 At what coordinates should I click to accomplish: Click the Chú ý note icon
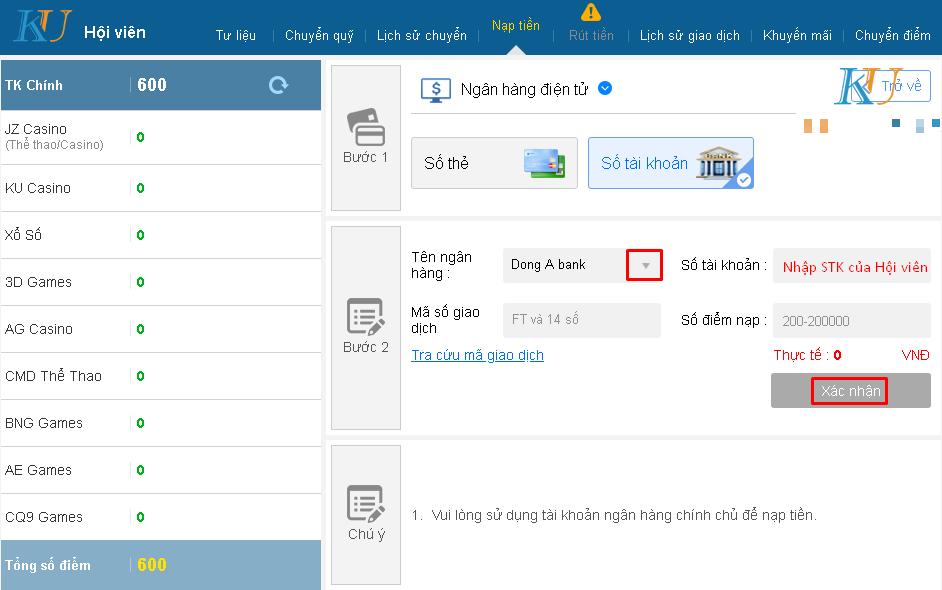click(x=365, y=503)
